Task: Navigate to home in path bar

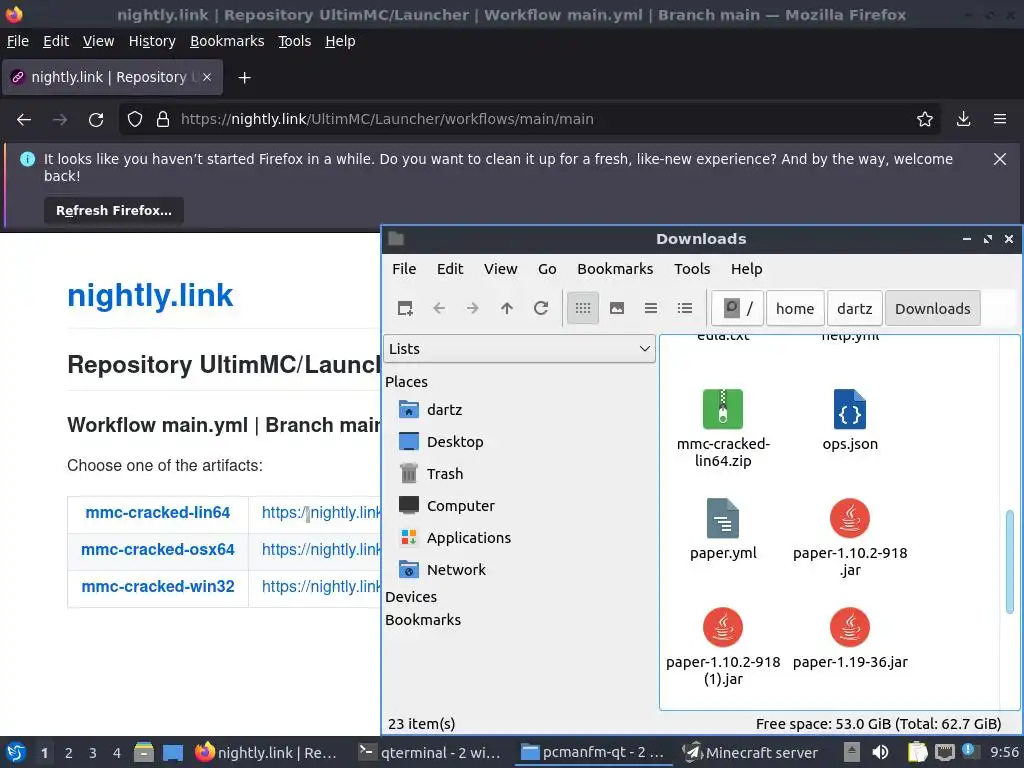Action: [x=795, y=308]
